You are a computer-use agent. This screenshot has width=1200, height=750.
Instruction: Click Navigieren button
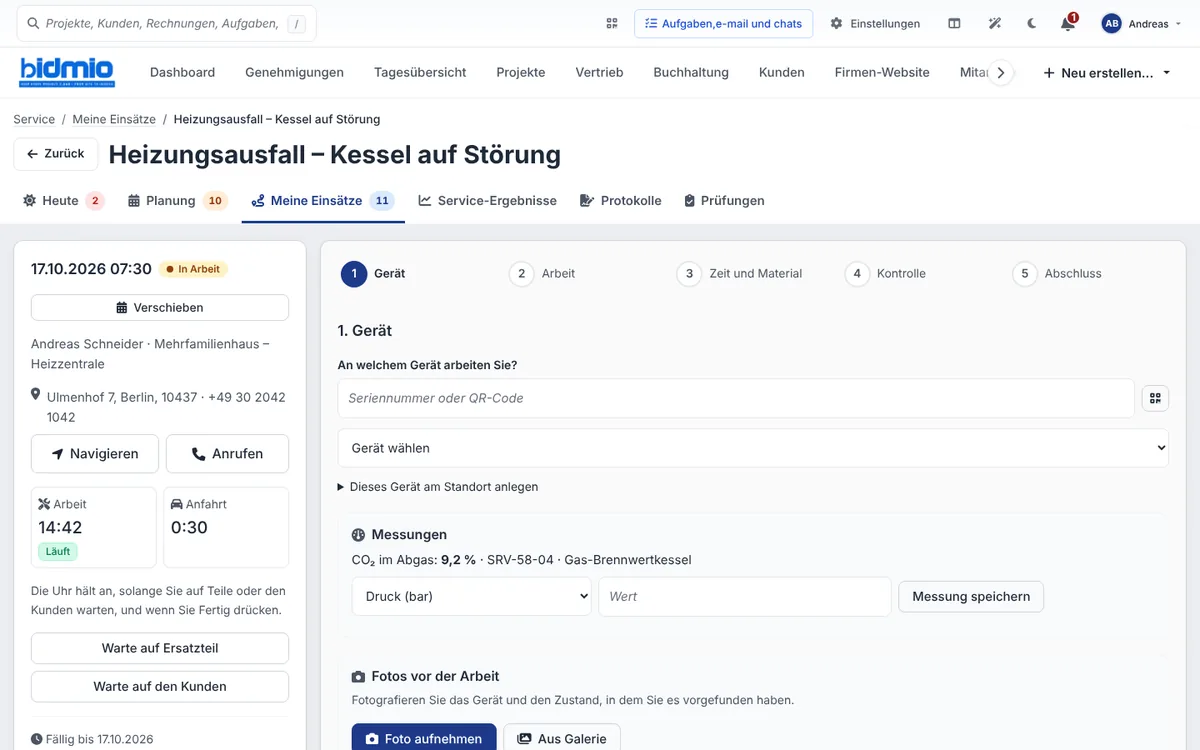(95, 453)
